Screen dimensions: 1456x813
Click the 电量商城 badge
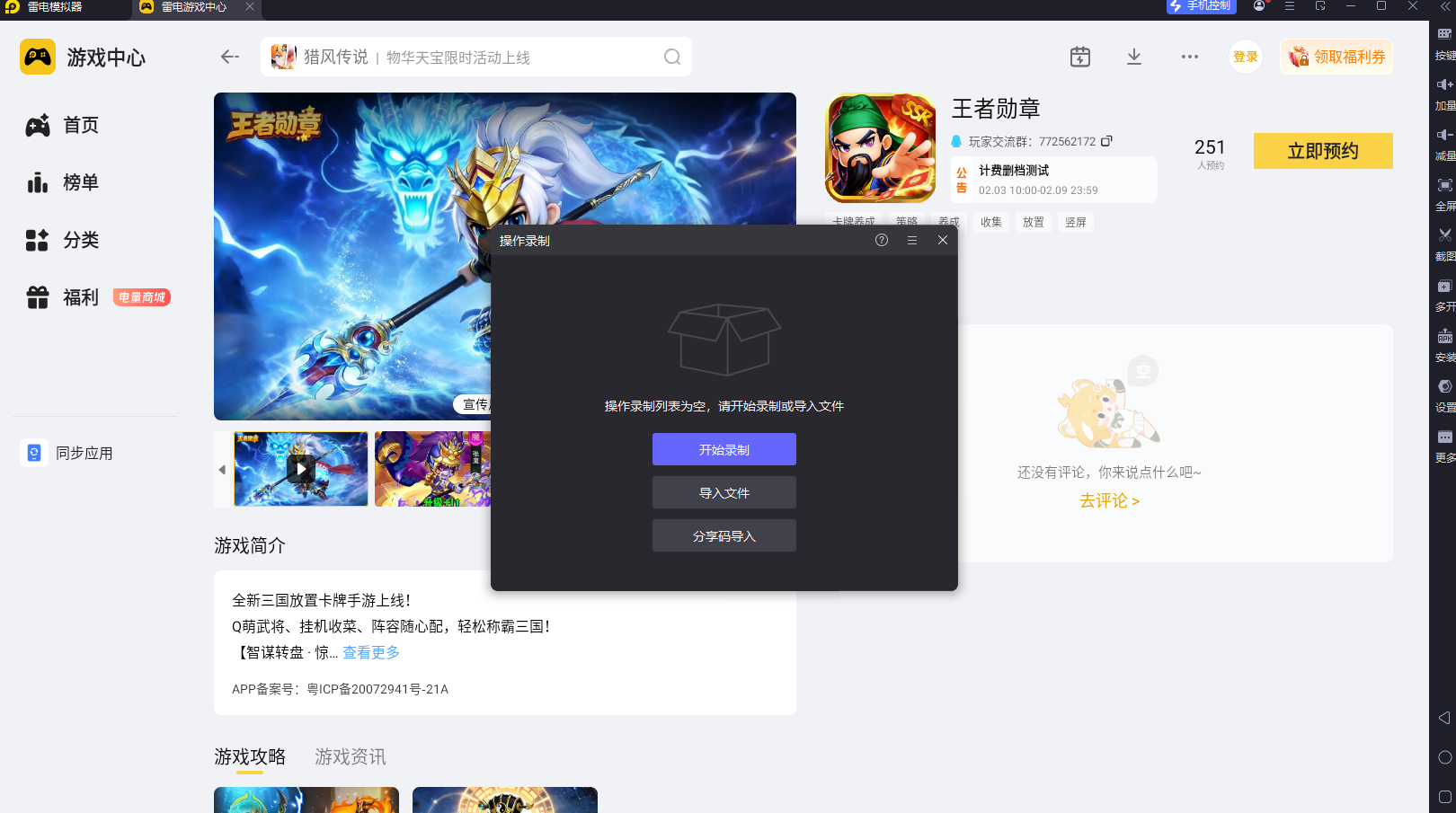pyautogui.click(x=142, y=297)
